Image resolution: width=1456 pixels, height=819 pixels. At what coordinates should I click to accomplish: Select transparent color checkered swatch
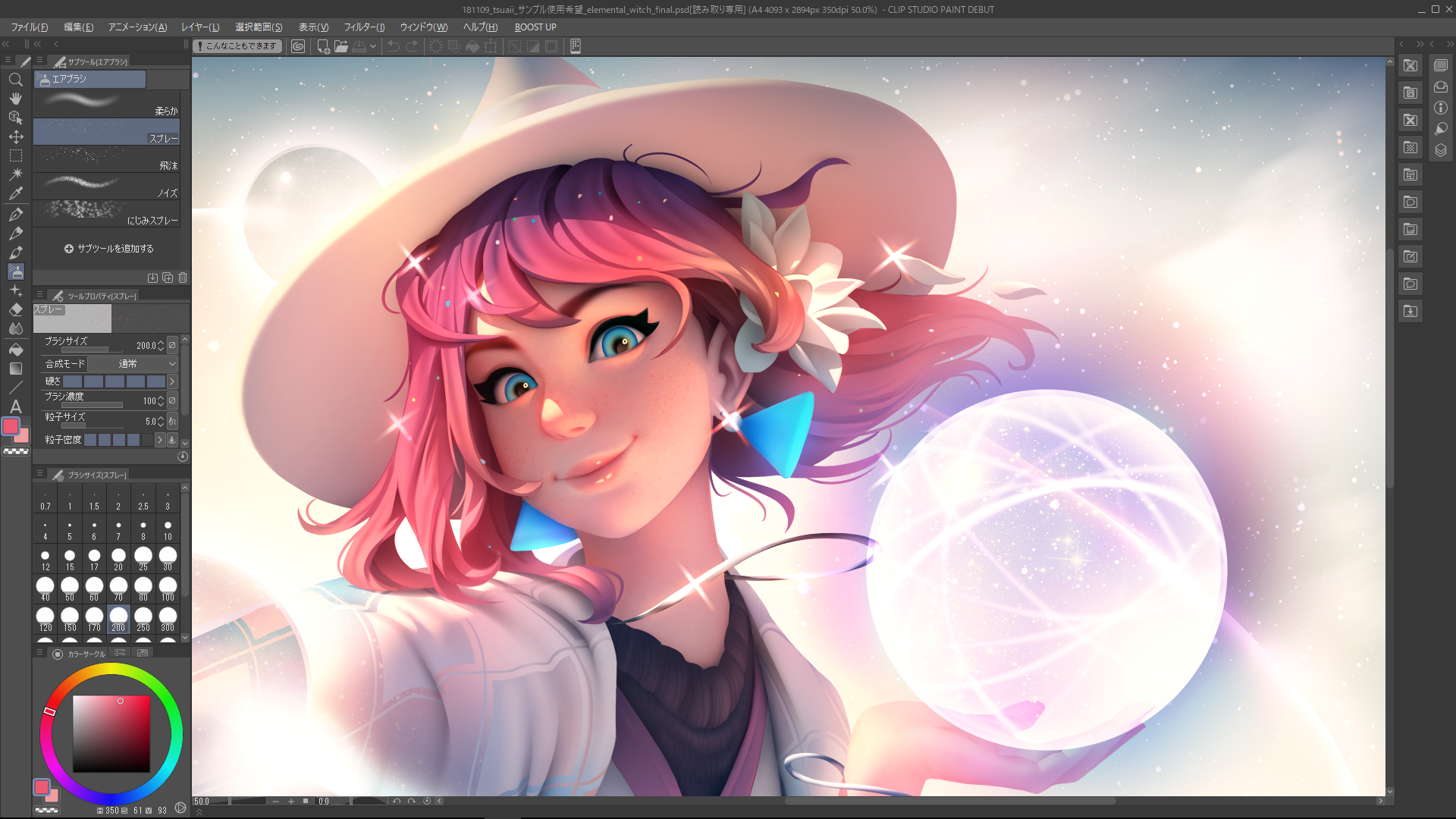pyautogui.click(x=15, y=451)
